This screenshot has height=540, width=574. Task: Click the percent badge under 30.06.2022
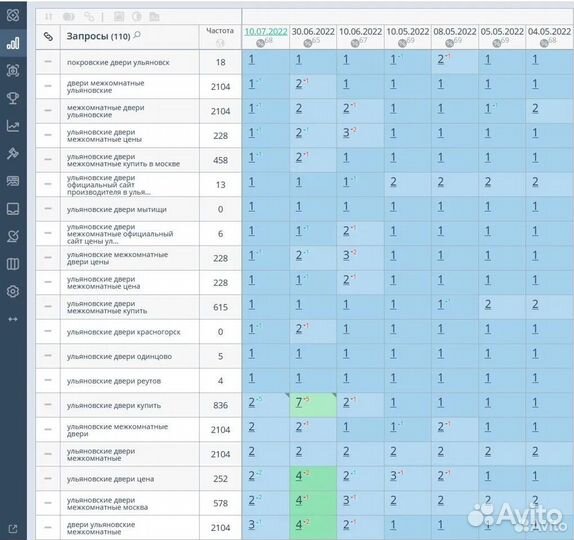(308, 43)
